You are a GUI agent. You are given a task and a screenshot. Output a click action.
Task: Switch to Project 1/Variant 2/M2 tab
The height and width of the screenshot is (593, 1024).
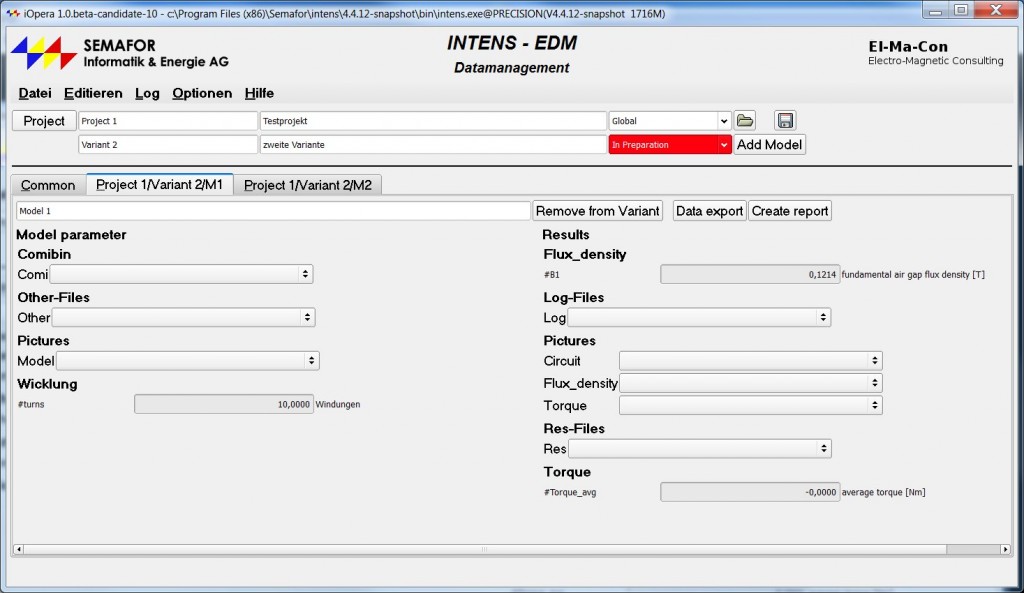[x=308, y=185]
